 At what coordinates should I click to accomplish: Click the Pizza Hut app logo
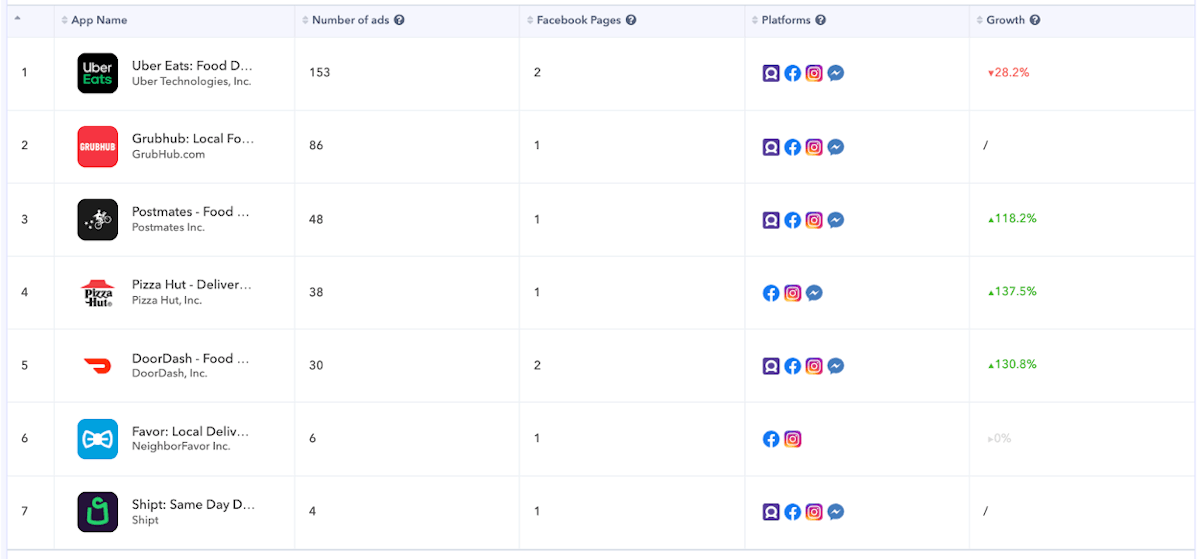click(97, 293)
